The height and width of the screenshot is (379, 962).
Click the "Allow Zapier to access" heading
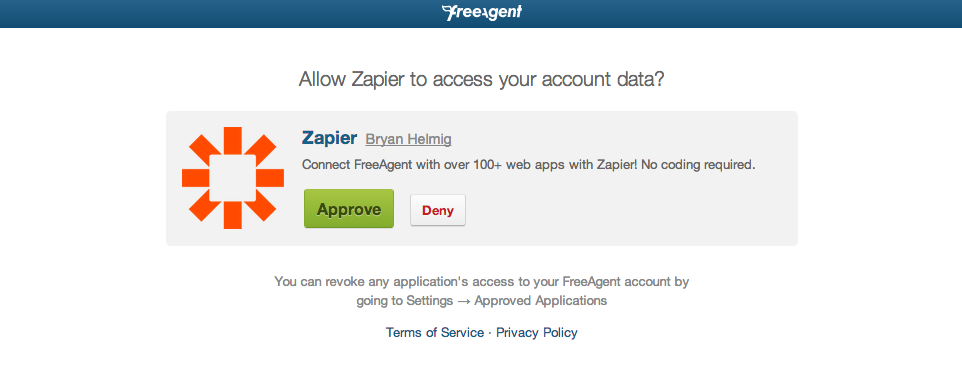point(482,80)
